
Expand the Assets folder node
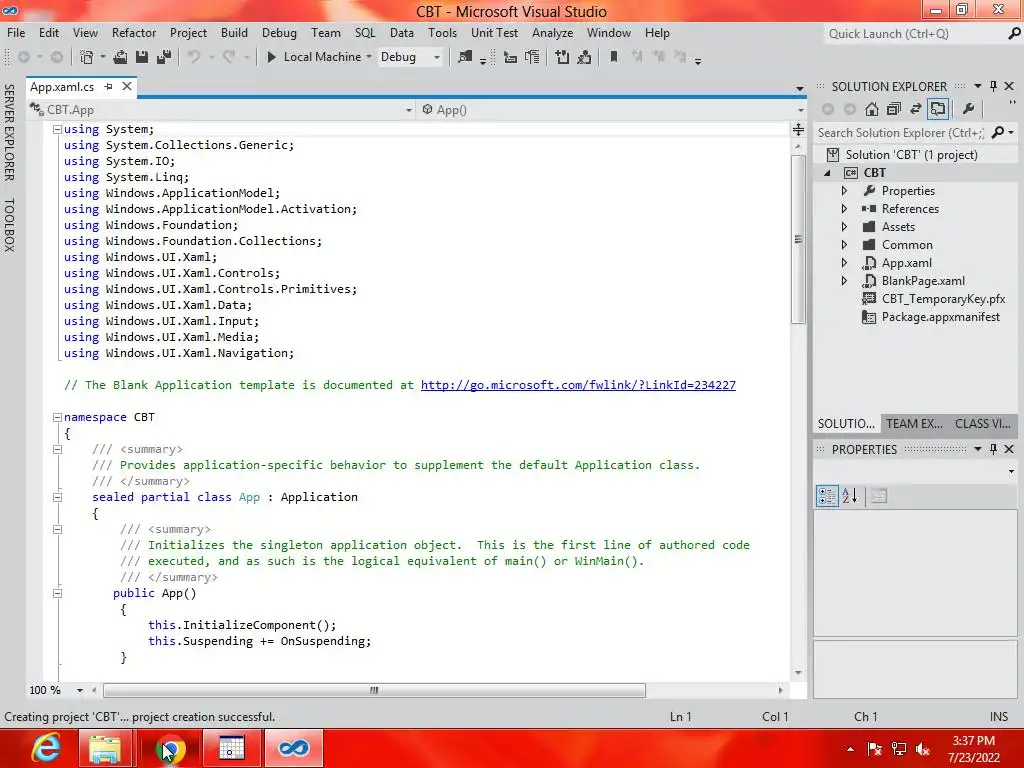(844, 227)
